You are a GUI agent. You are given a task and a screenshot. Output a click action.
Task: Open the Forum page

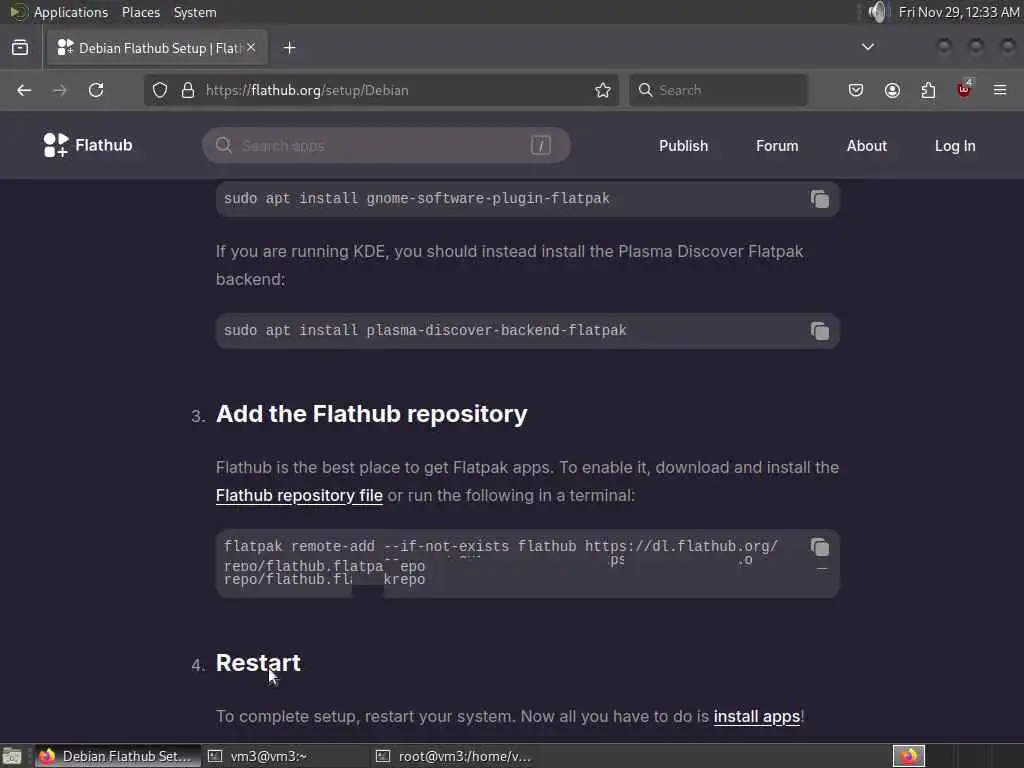click(777, 146)
